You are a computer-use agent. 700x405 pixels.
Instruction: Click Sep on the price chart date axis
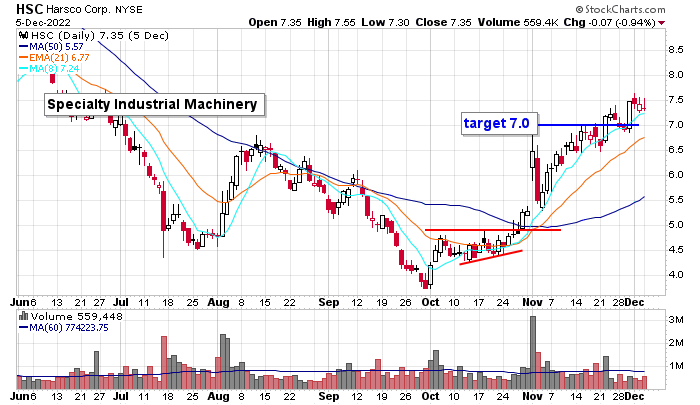329,302
